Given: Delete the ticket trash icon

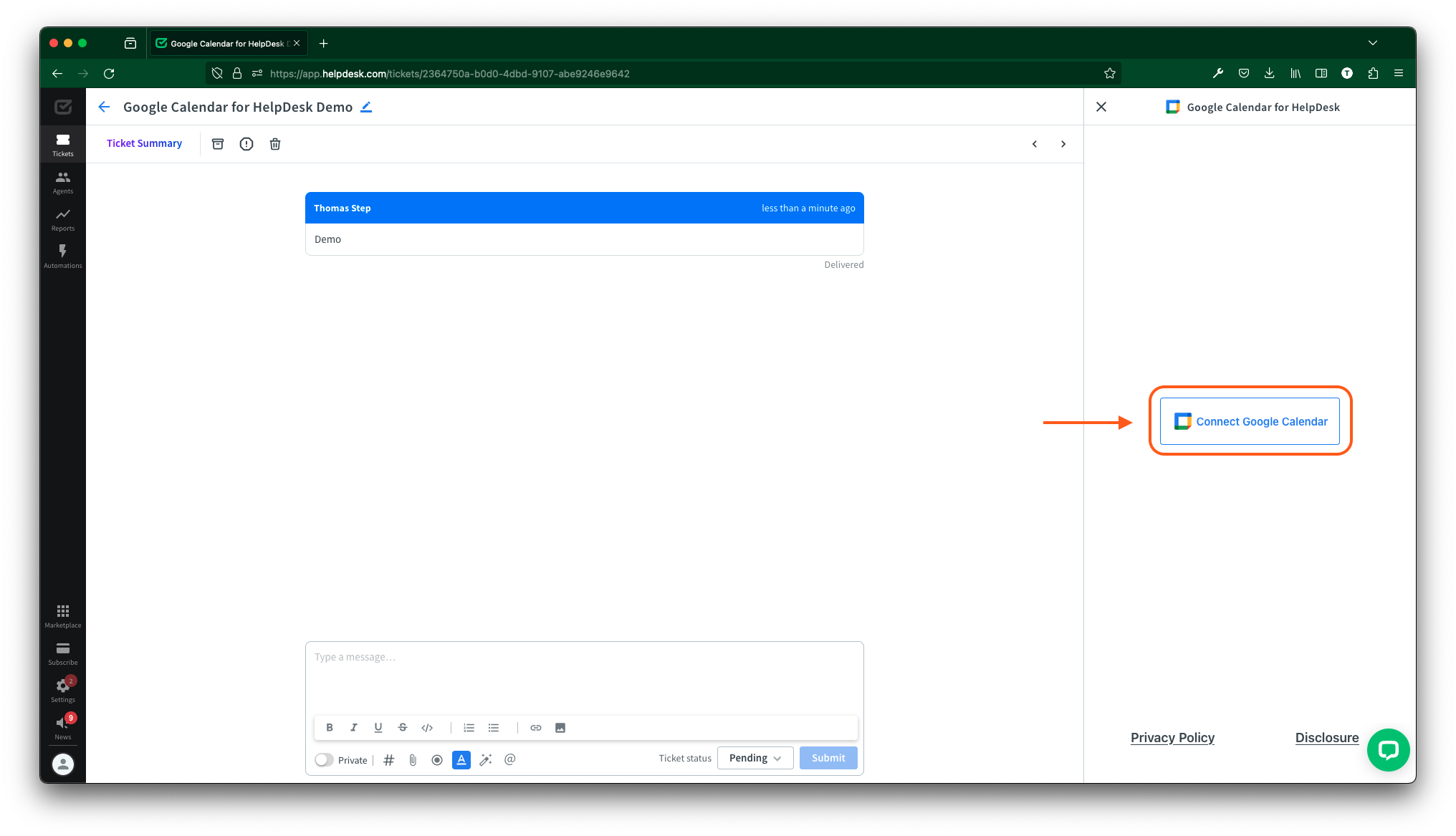Looking at the screenshot, I should pyautogui.click(x=275, y=144).
